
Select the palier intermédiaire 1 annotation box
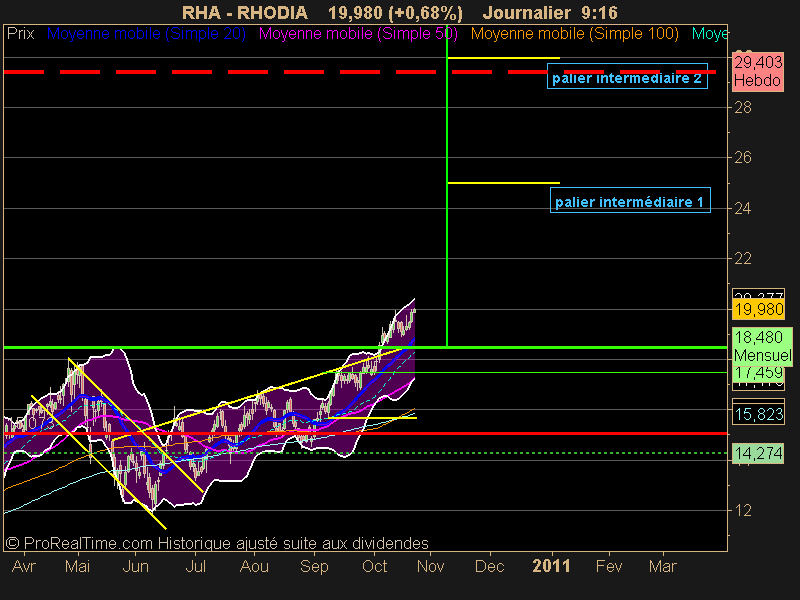click(630, 200)
